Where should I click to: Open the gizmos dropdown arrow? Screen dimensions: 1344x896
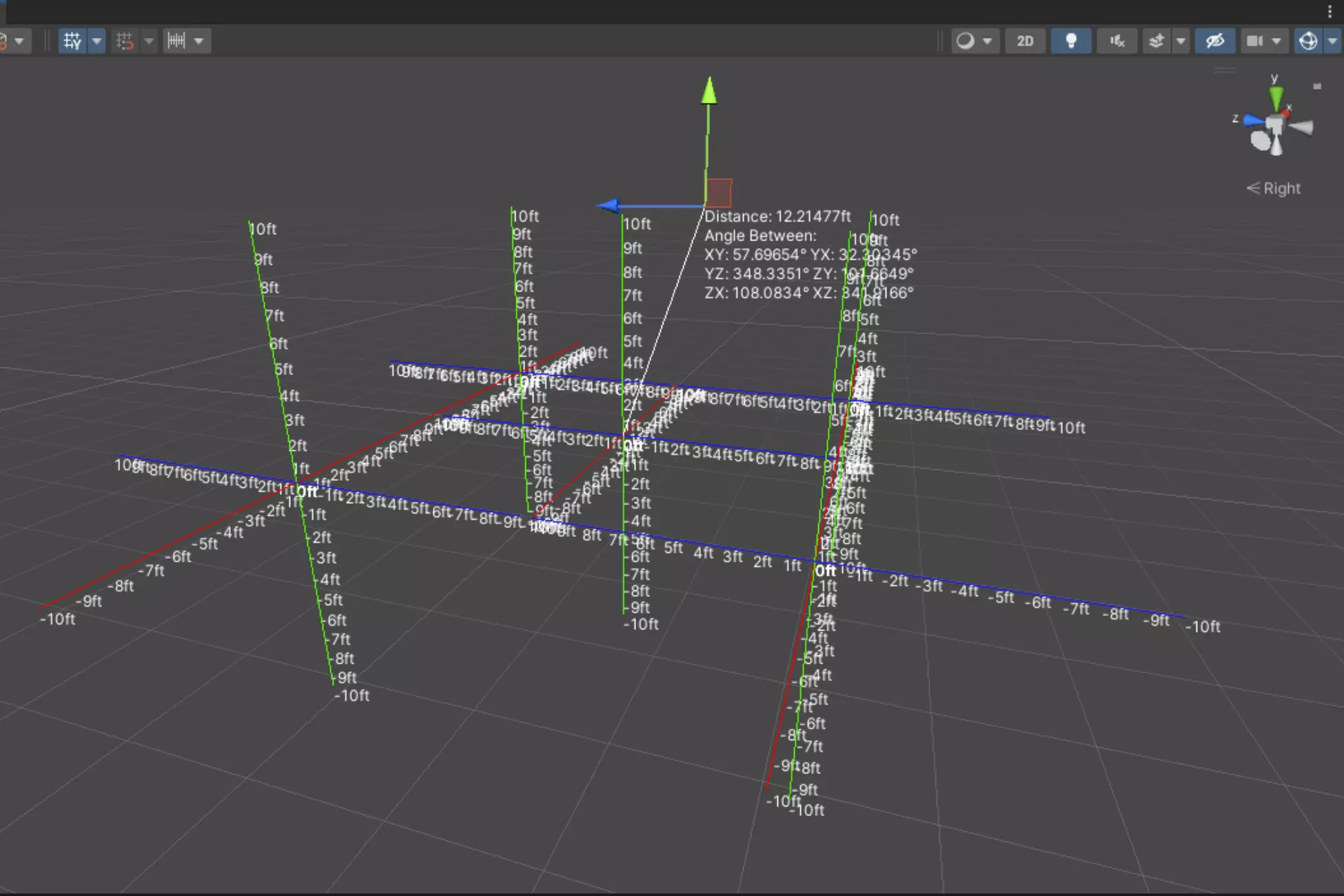pos(1332,41)
